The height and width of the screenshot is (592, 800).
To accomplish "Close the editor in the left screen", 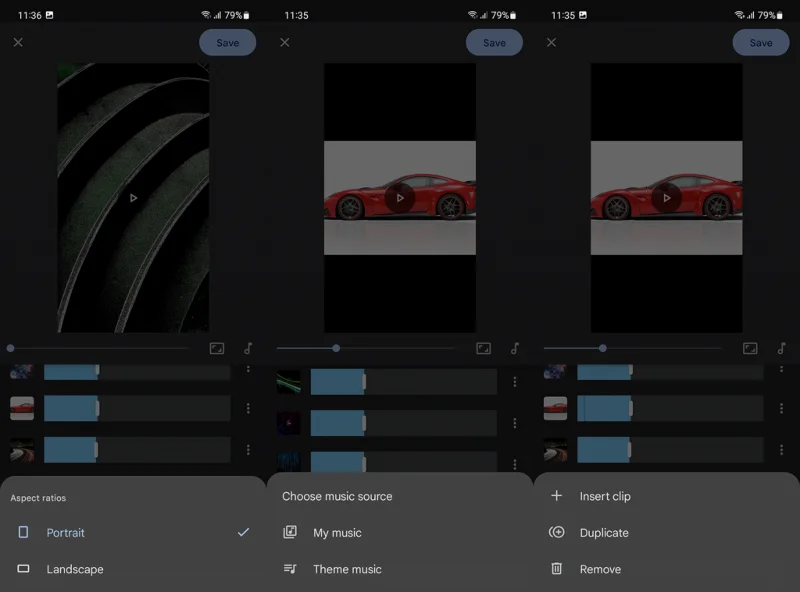I will (18, 42).
